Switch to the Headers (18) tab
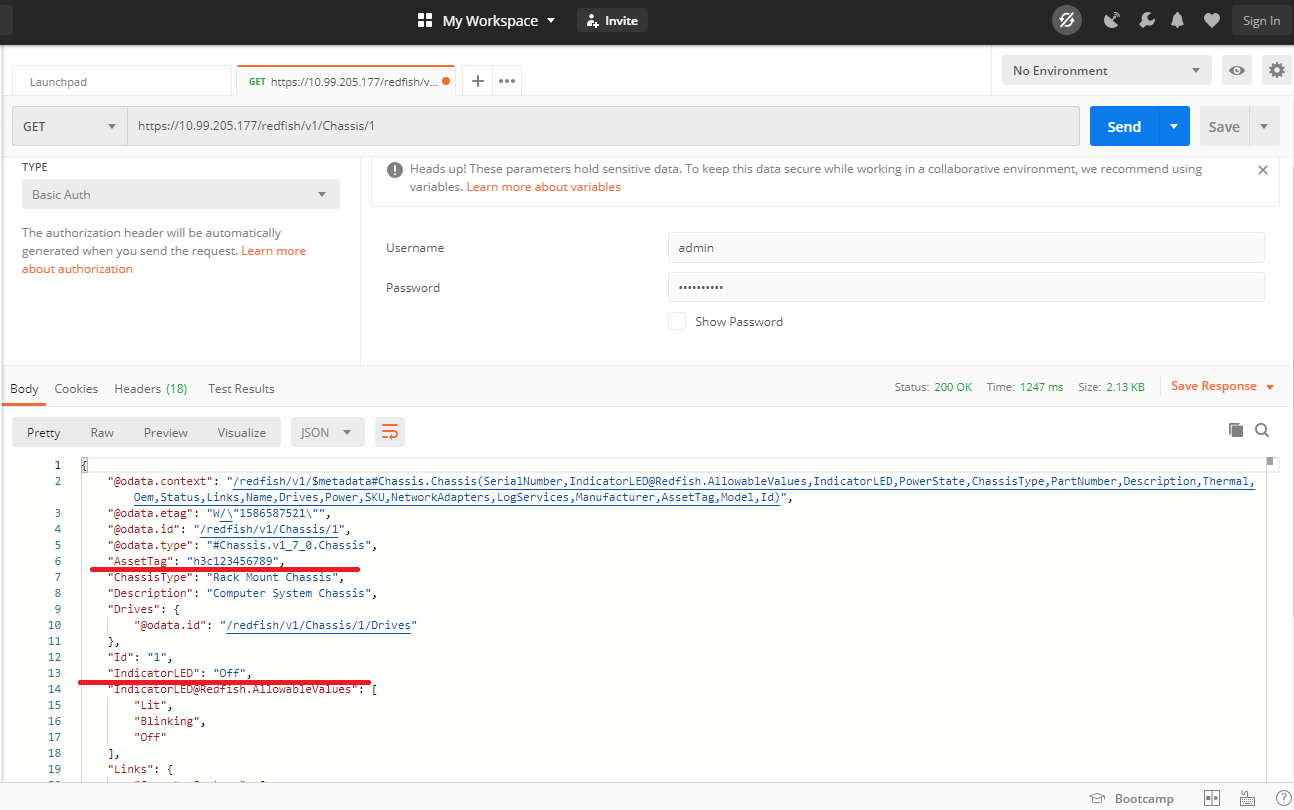Screen dimensions: 1294x810 tap(151, 388)
